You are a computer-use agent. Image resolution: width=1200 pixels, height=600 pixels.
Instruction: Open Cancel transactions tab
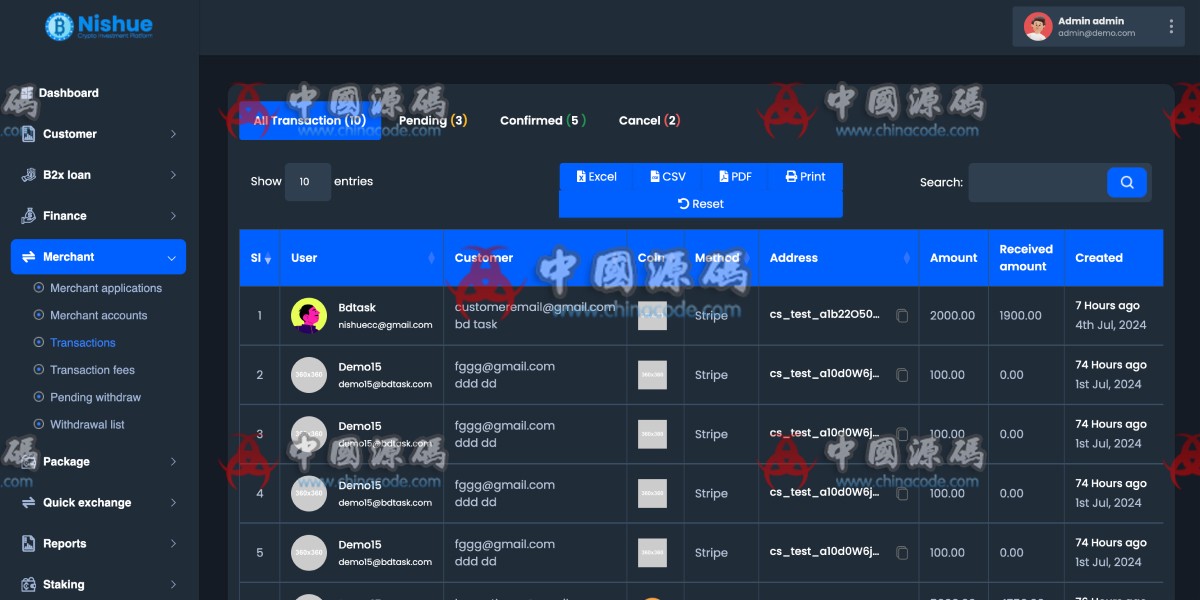click(649, 121)
